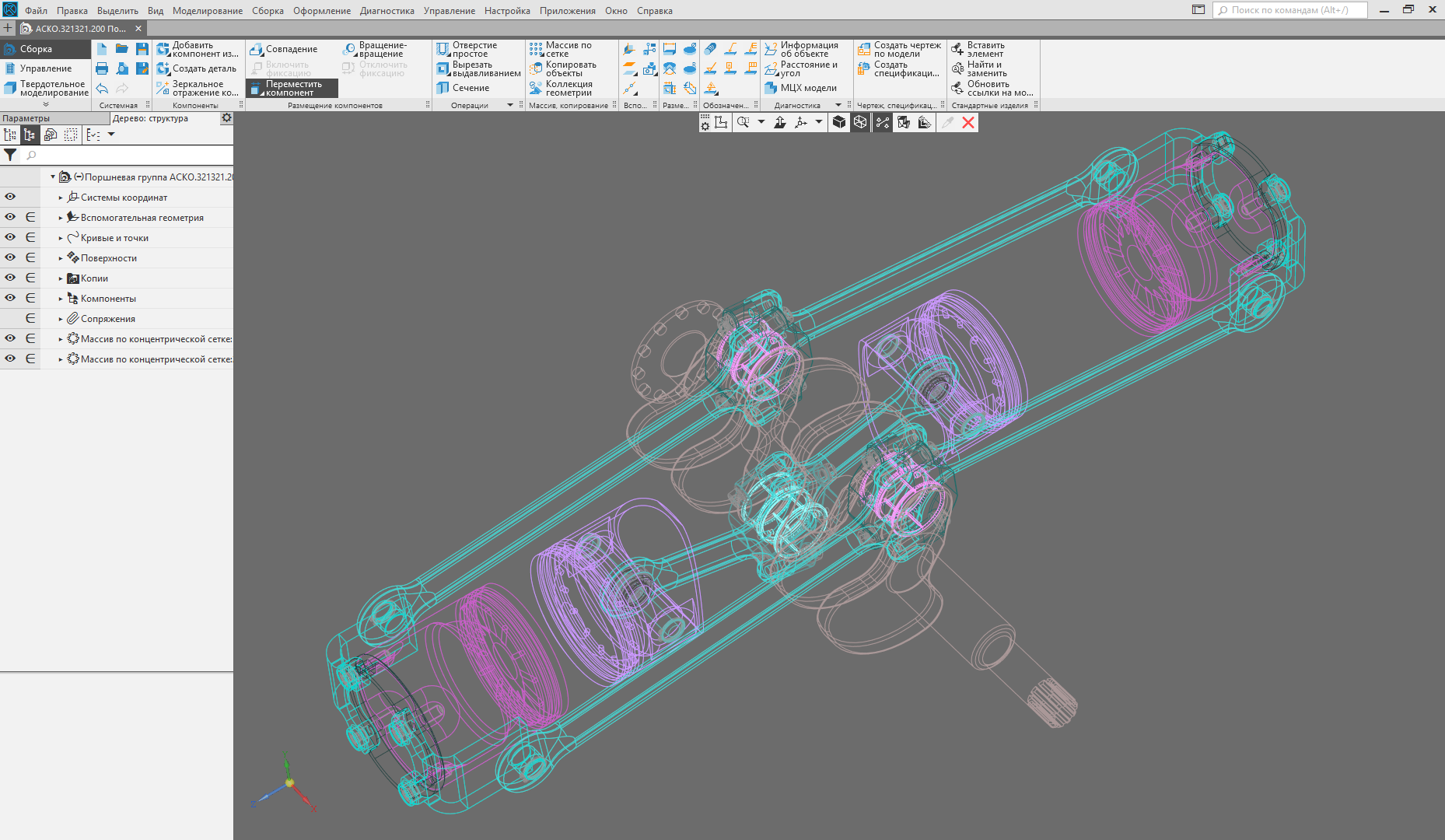Open Коллекция геометрии tool
Screen dimensions: 1445x840
[x=561, y=88]
